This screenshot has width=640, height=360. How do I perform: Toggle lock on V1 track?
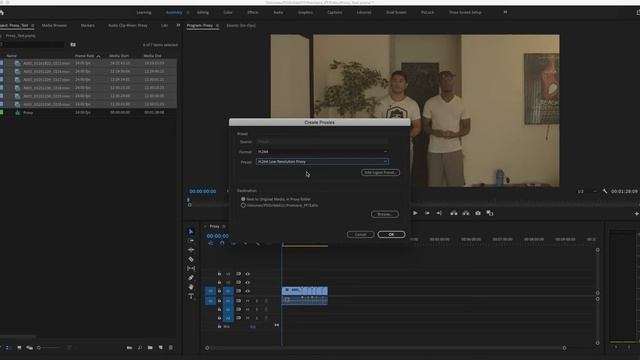coord(219,291)
